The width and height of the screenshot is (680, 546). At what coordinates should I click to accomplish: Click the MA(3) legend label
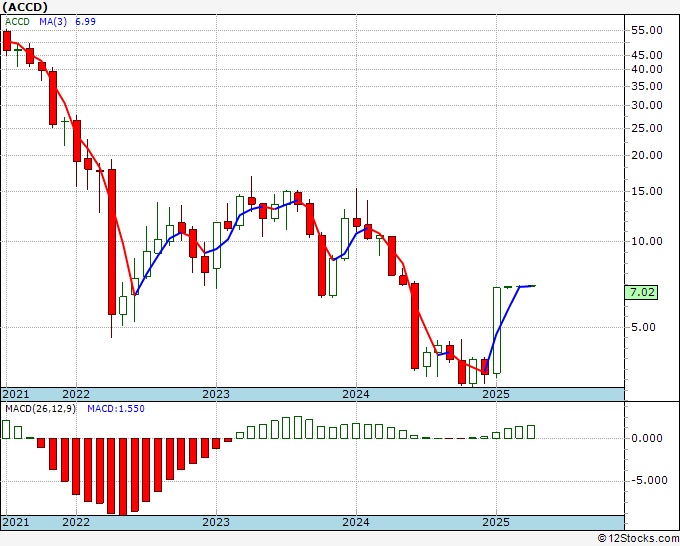(x=53, y=22)
